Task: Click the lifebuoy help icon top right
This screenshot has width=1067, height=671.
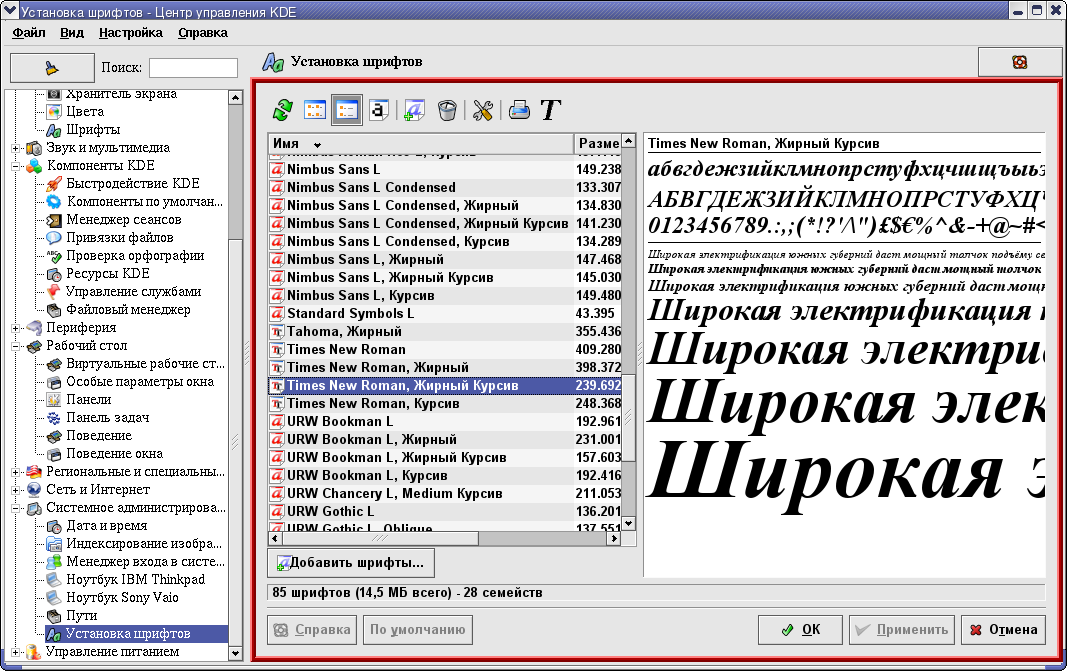Action: coord(1019,62)
